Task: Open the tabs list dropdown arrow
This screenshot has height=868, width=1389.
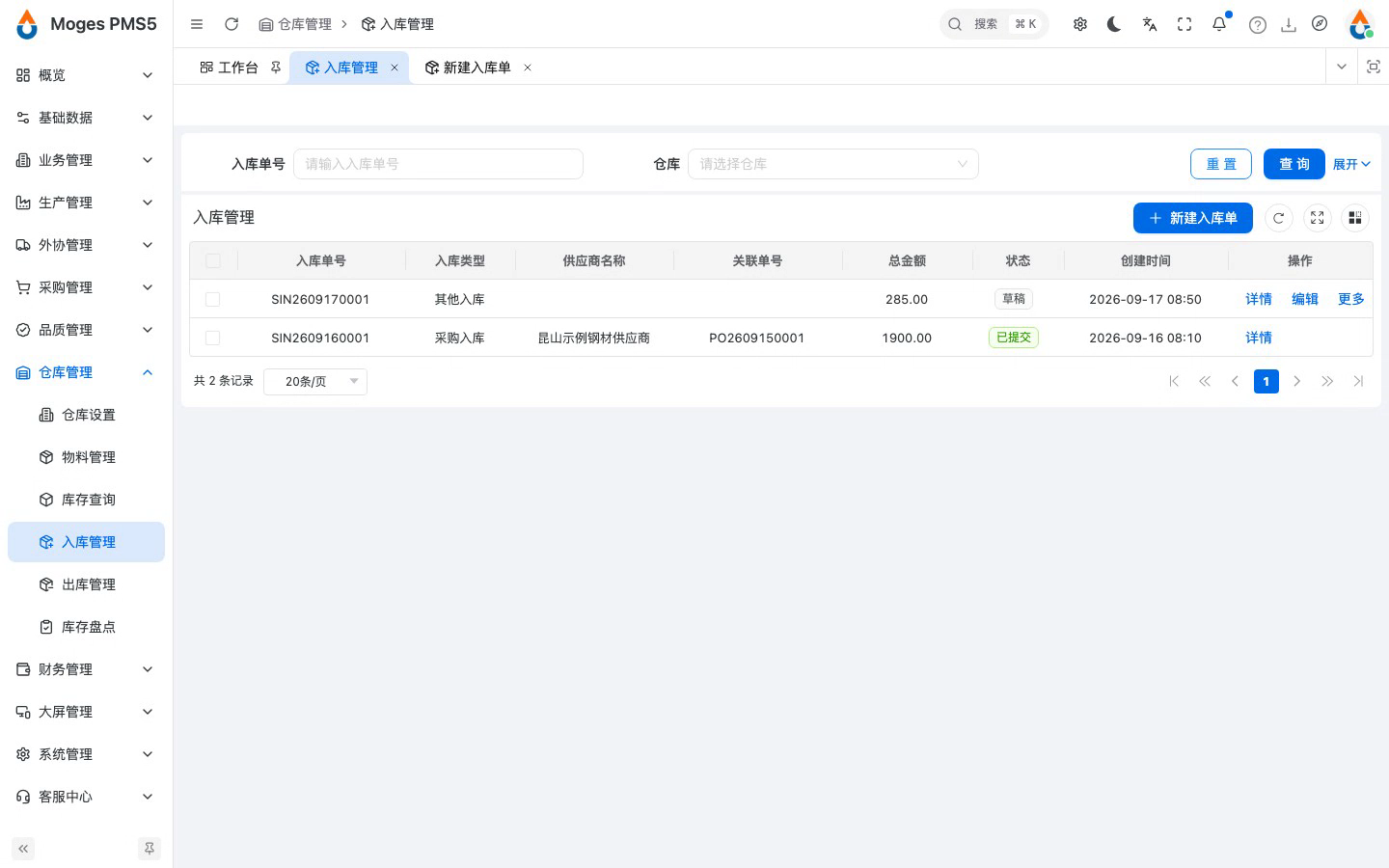Action: pyautogui.click(x=1341, y=67)
